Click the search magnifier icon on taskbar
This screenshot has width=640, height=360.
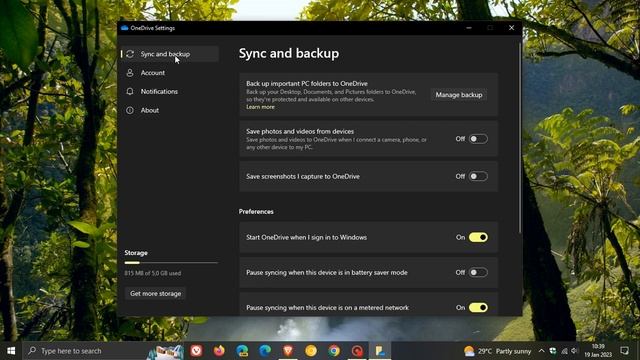point(32,351)
